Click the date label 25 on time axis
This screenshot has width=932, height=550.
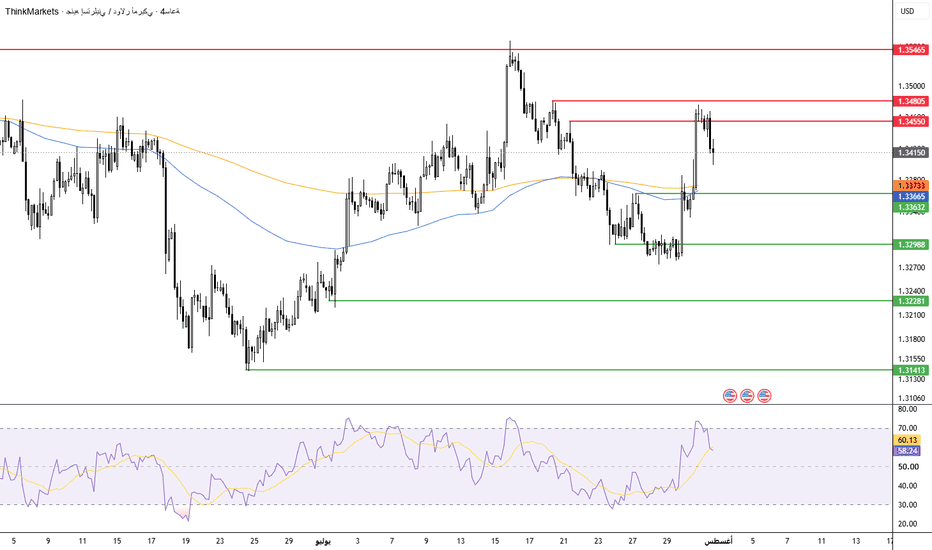254,542
